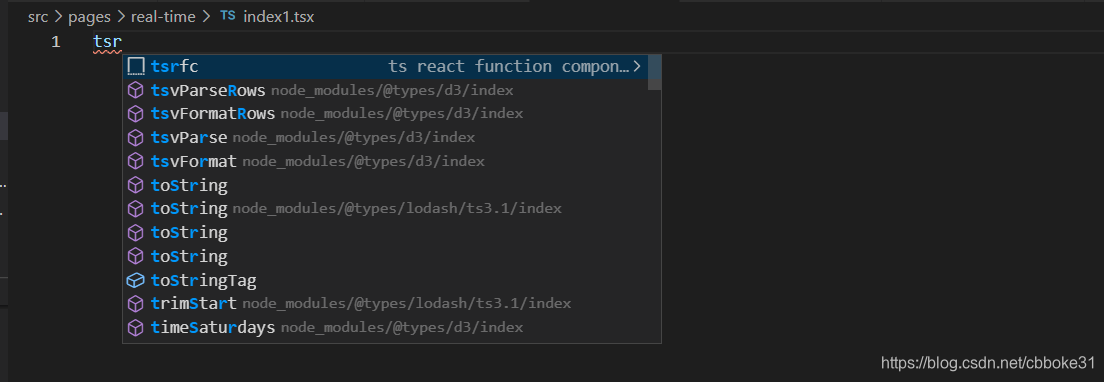The width and height of the screenshot is (1104, 382).
Task: Click the ts react function component description
Action: [508, 67]
